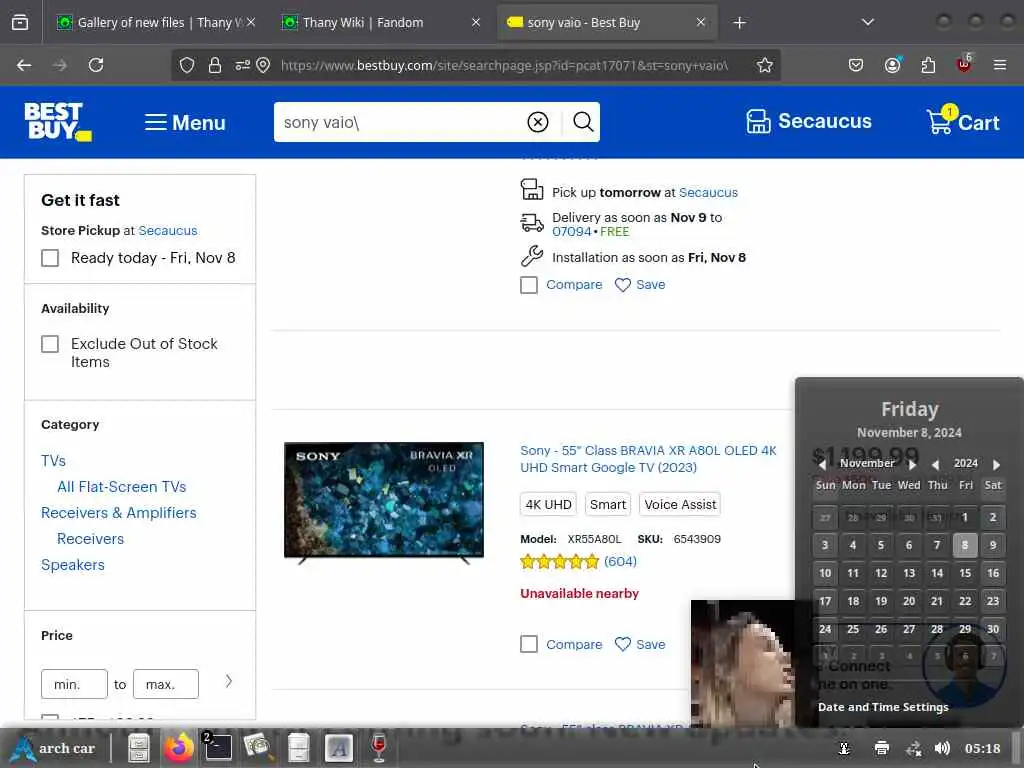The height and width of the screenshot is (768, 1024).
Task: Tick Compare checkbox for BRAVIA XR A80L TV
Action: (x=529, y=645)
